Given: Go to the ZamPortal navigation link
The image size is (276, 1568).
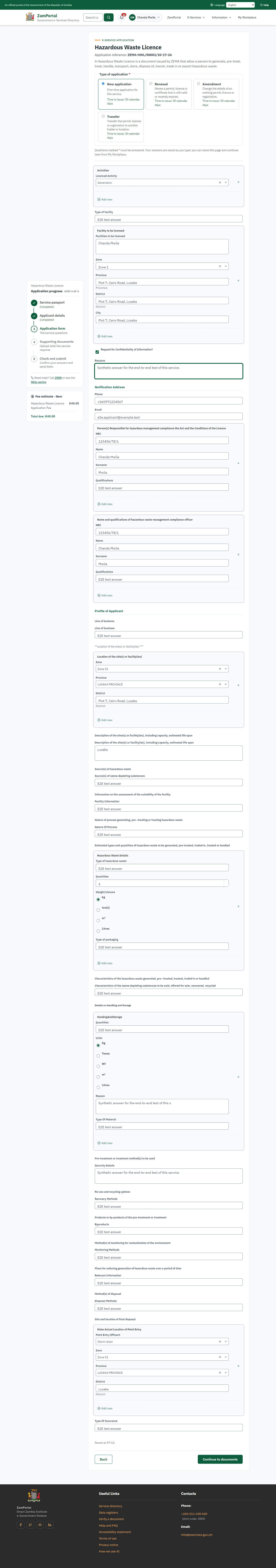Looking at the screenshot, I should pos(174,18).
